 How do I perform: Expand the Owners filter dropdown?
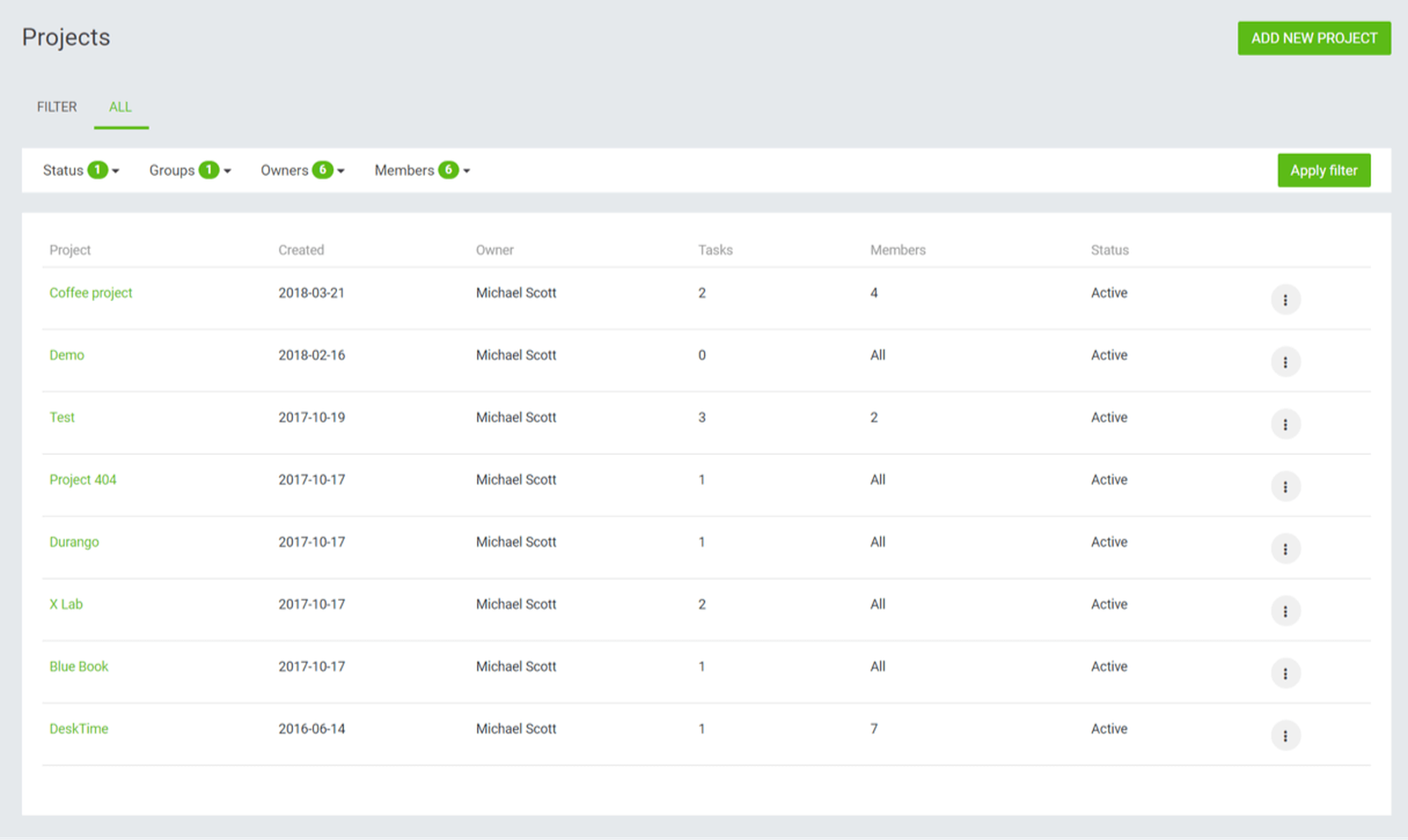pyautogui.click(x=302, y=170)
